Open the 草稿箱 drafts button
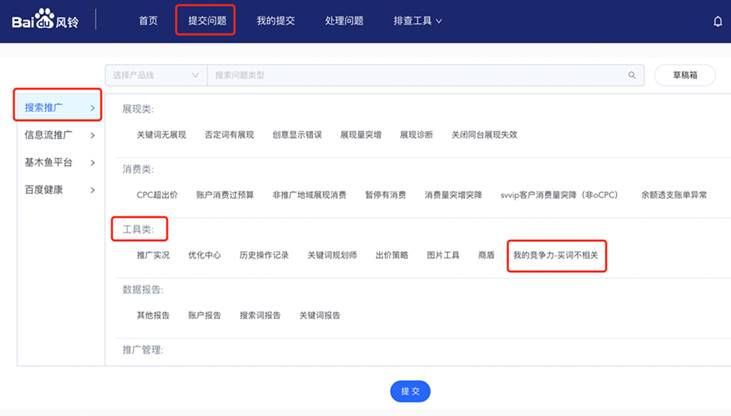This screenshot has height=416, width=731. 685,75
